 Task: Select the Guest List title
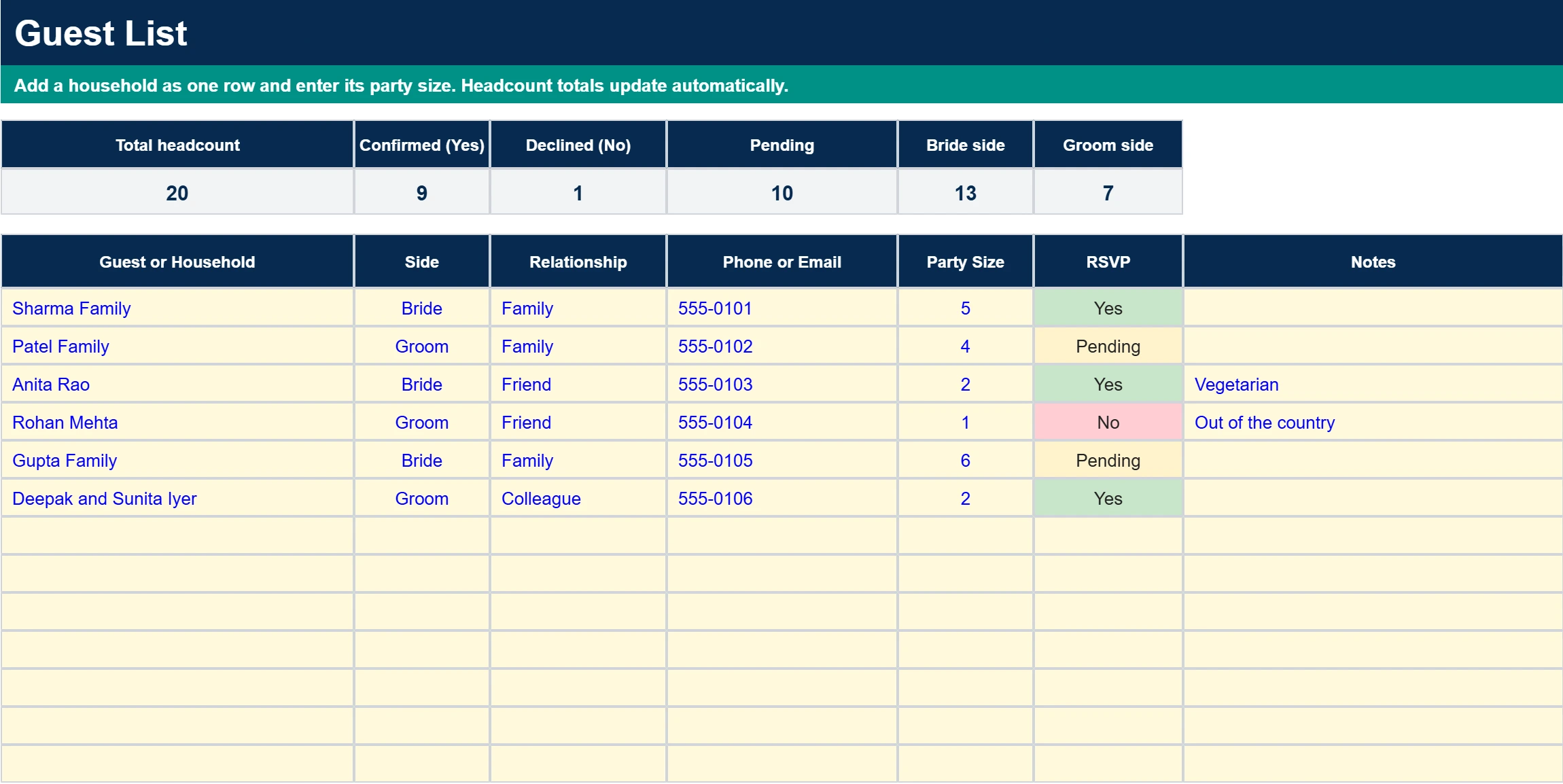101,33
